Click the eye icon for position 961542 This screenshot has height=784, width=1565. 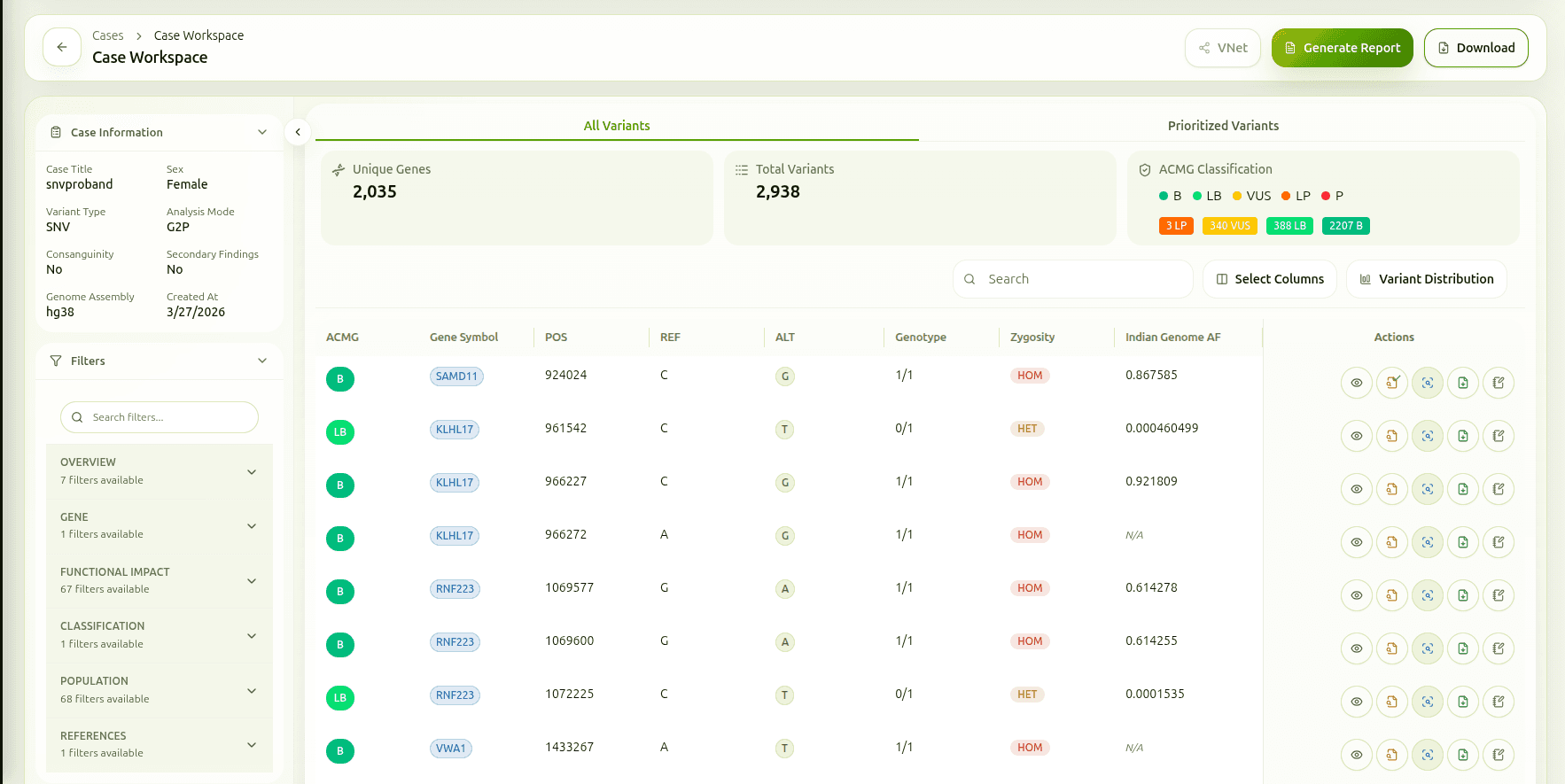(x=1356, y=436)
